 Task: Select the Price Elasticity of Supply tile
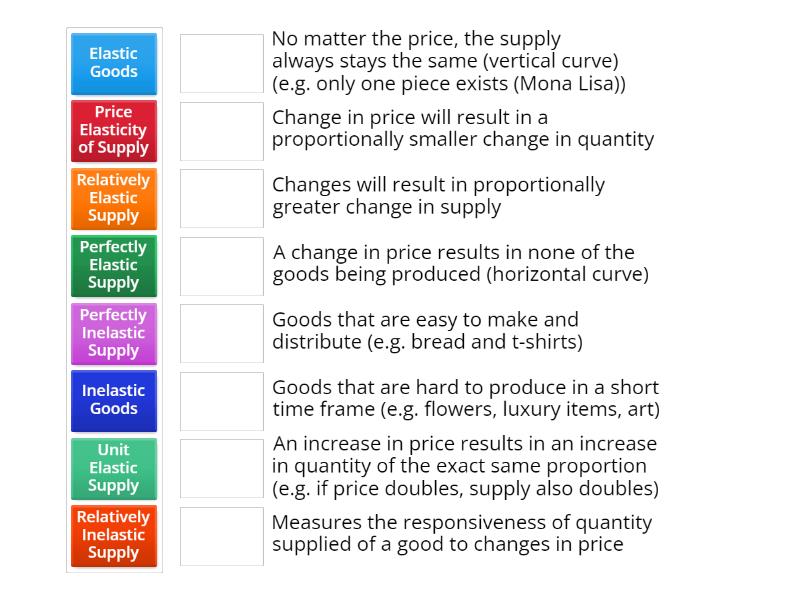point(113,131)
